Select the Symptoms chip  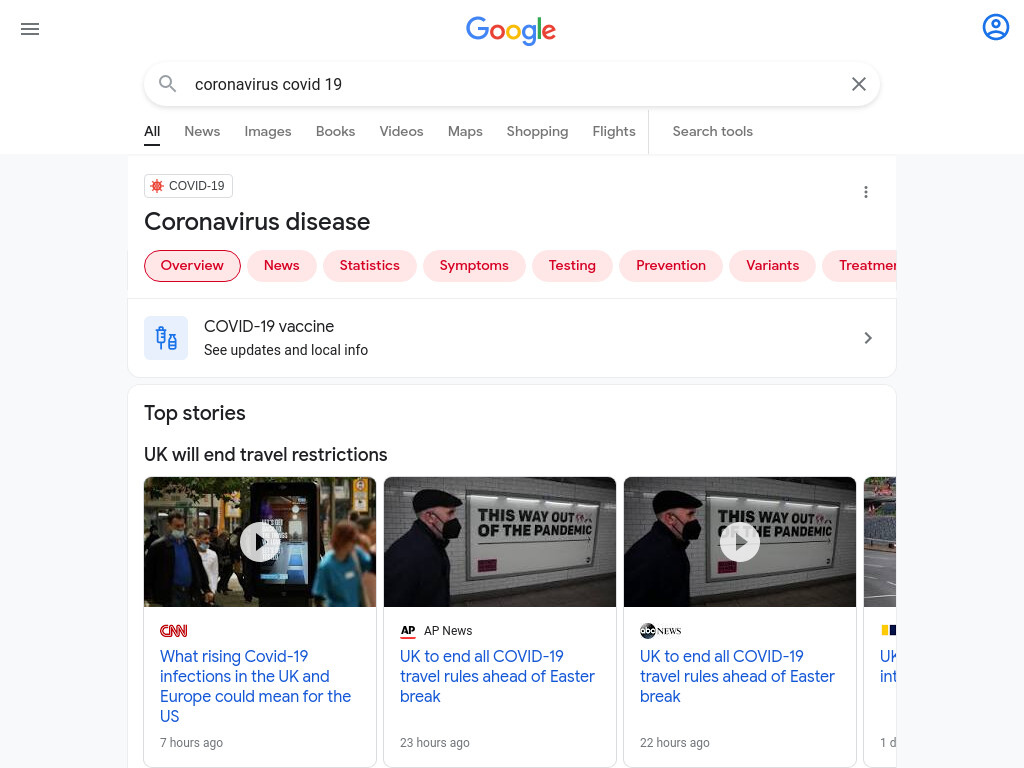pyautogui.click(x=474, y=266)
